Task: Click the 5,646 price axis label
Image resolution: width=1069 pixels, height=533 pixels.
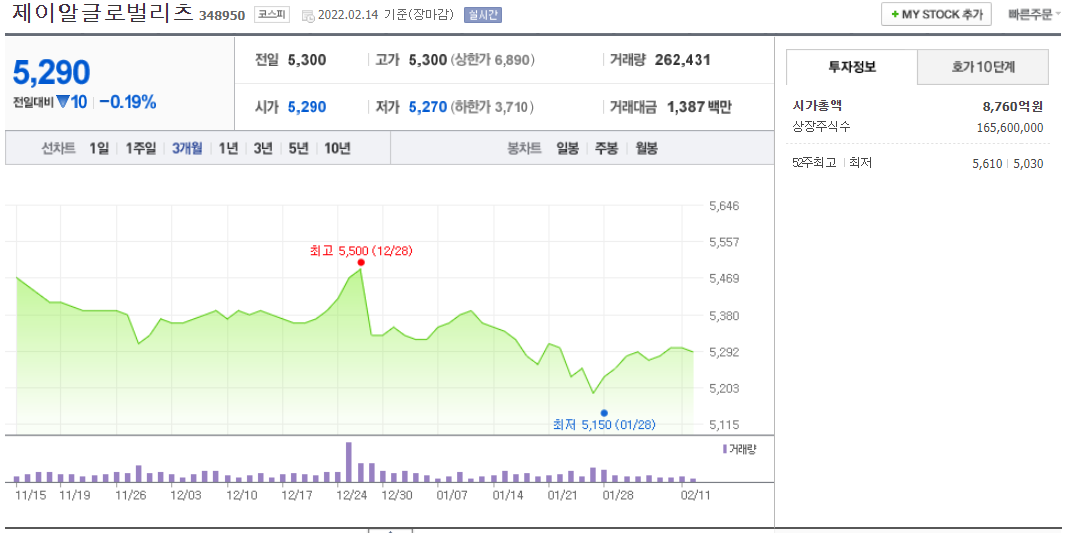Action: [723, 205]
